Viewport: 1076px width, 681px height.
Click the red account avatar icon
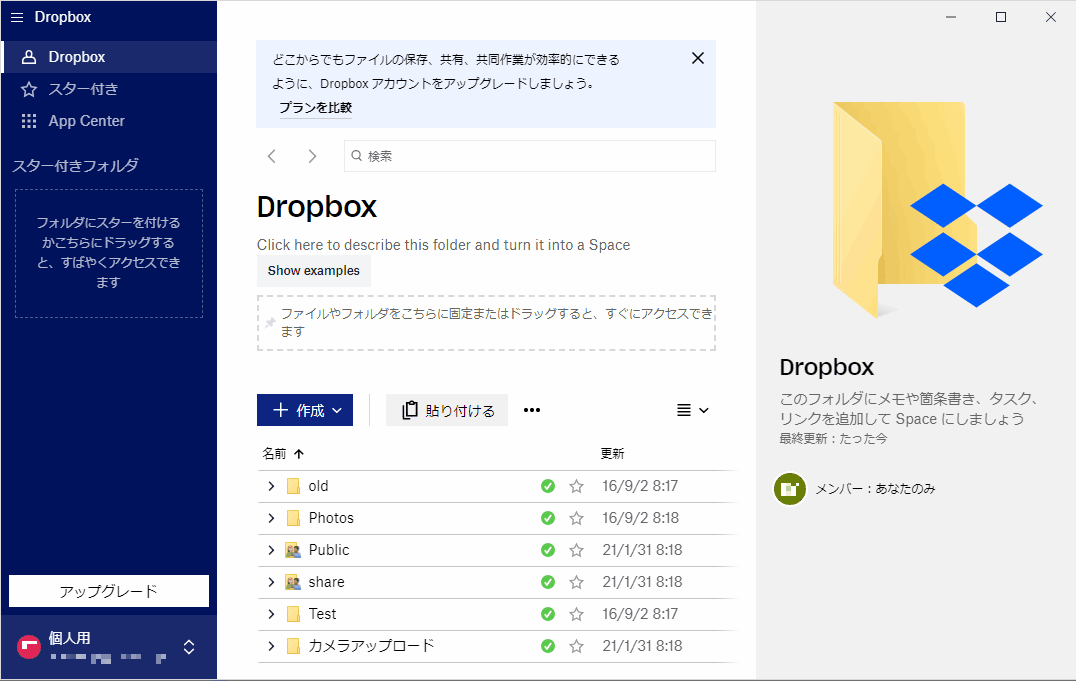point(29,647)
